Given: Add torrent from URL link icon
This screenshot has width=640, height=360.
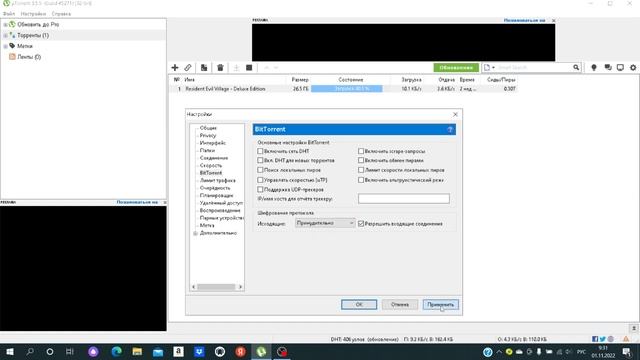Looking at the screenshot, I should point(188,67).
